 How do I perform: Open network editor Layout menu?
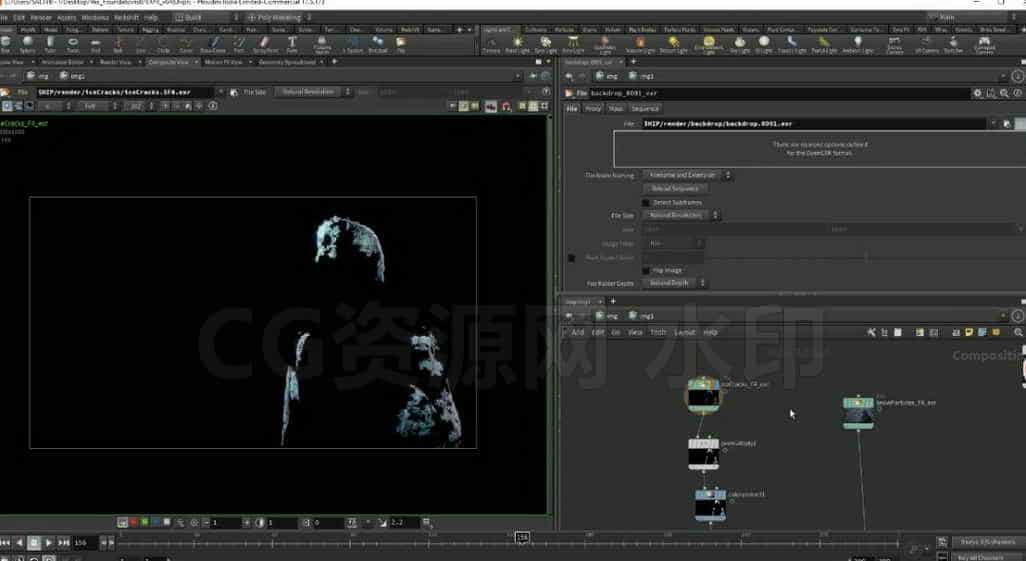point(684,333)
